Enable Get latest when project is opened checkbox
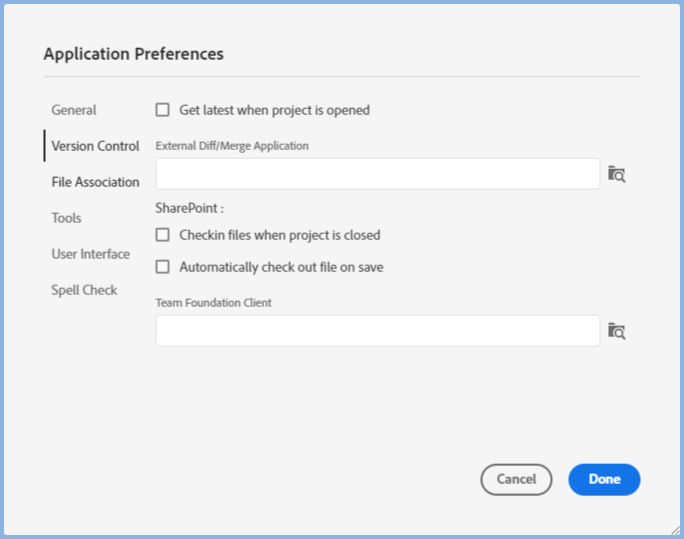 click(x=163, y=110)
